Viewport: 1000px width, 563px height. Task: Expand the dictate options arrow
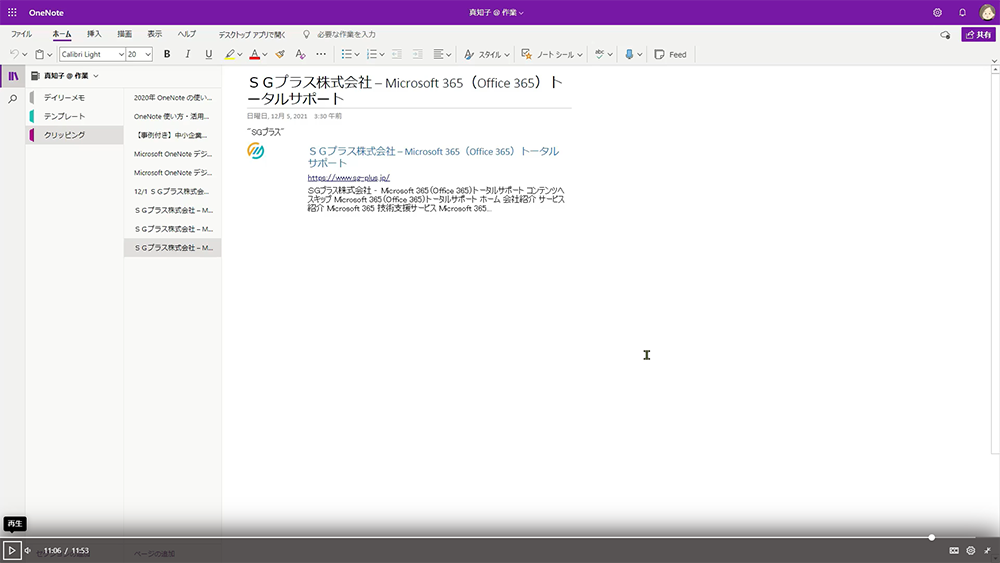[640, 54]
